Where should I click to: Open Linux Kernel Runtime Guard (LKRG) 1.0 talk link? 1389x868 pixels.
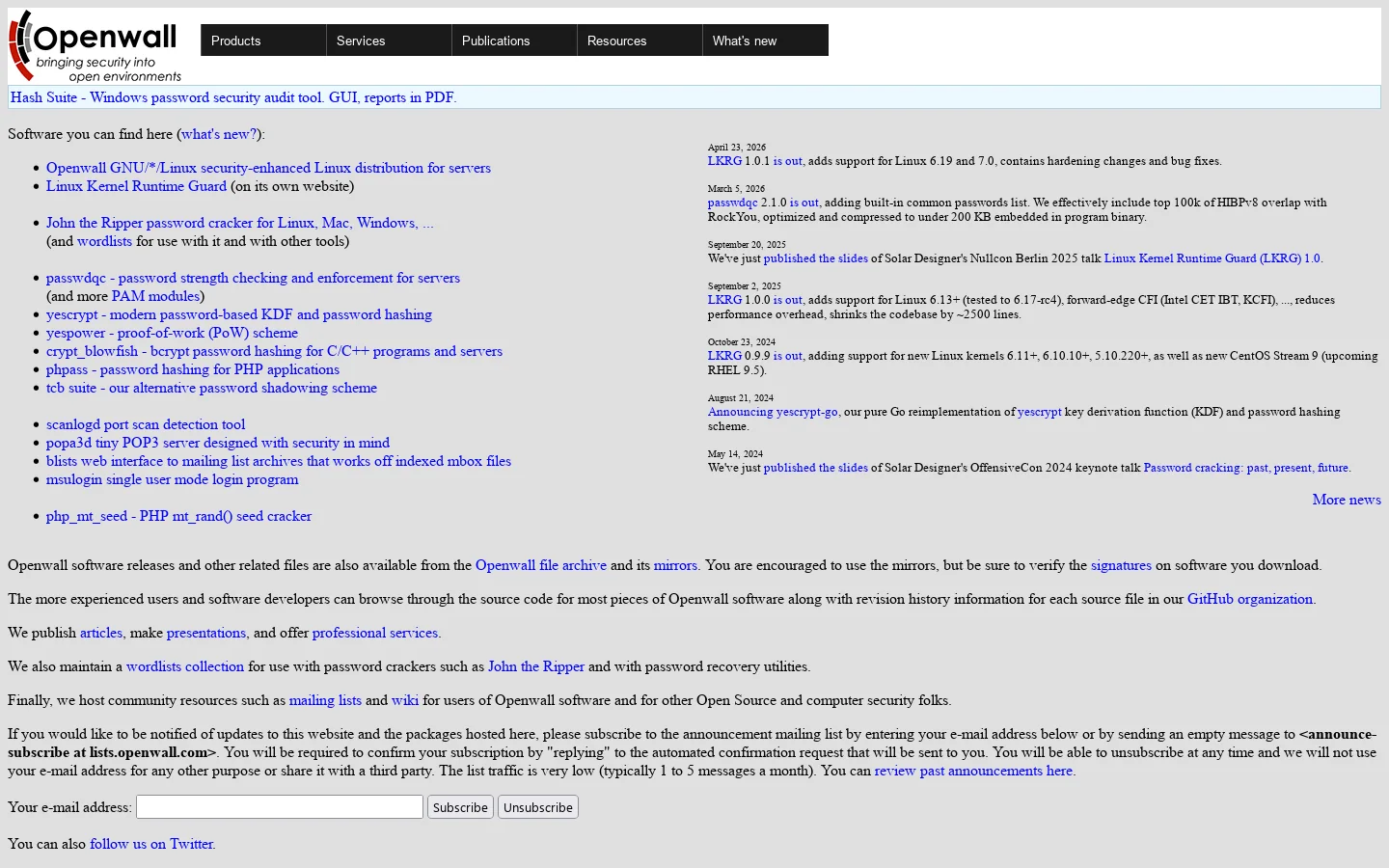pyautogui.click(x=1212, y=258)
